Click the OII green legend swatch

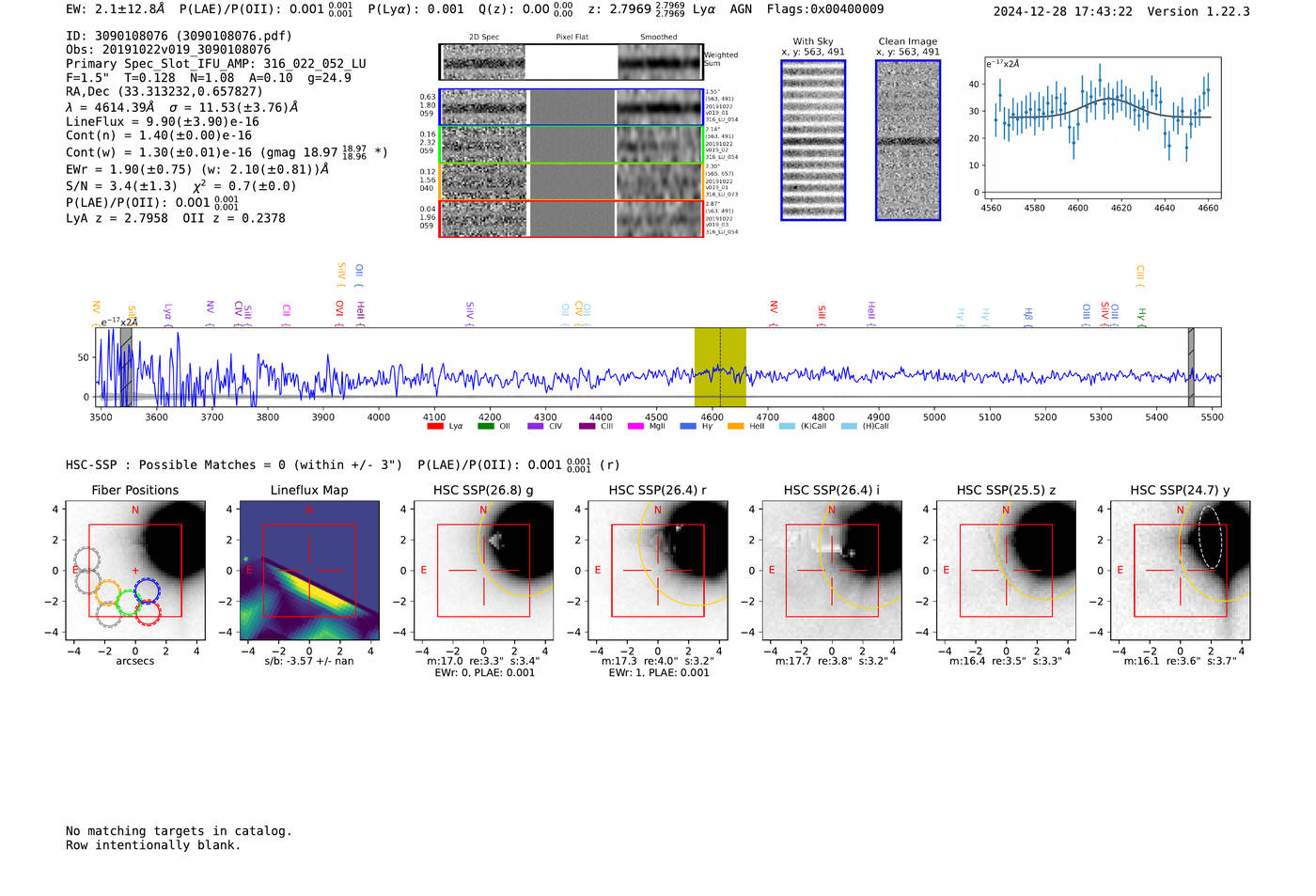pos(485,426)
